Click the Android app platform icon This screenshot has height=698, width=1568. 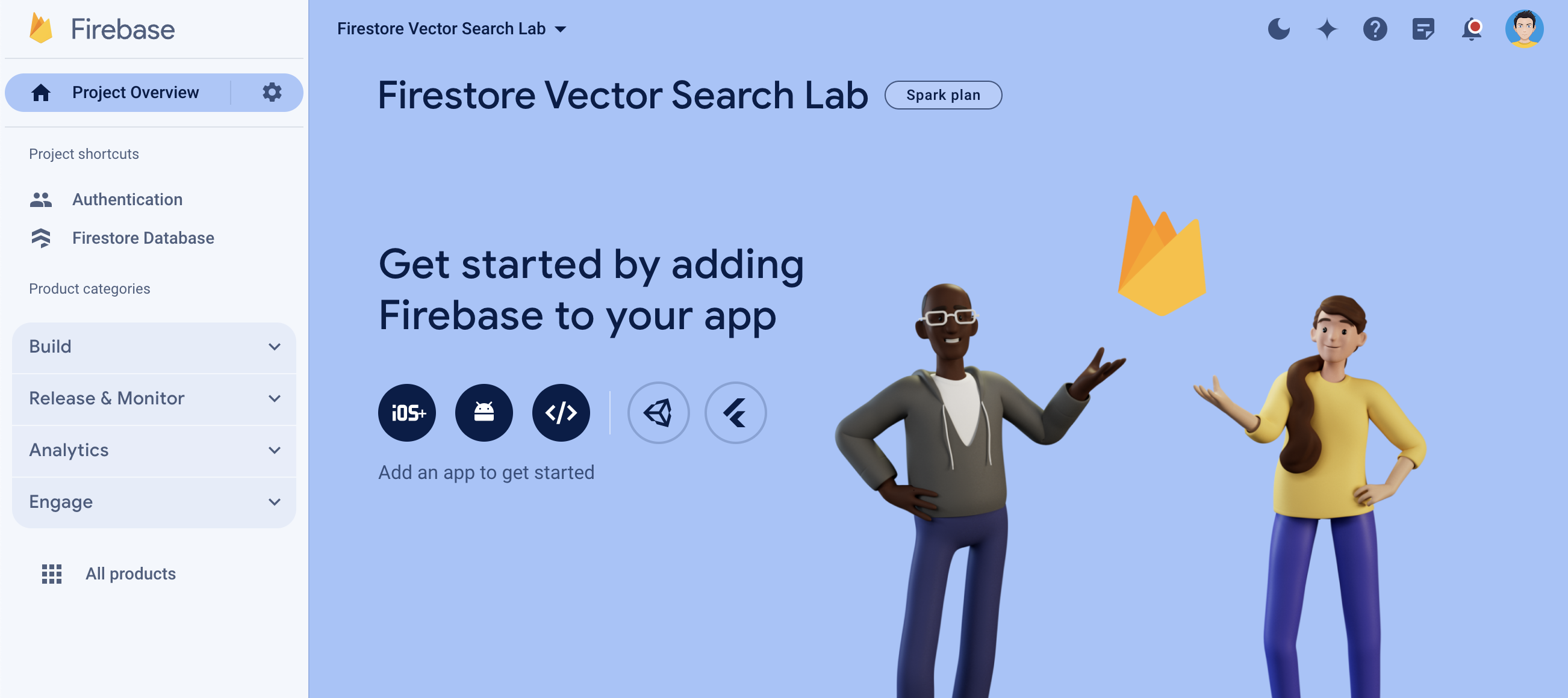click(485, 412)
